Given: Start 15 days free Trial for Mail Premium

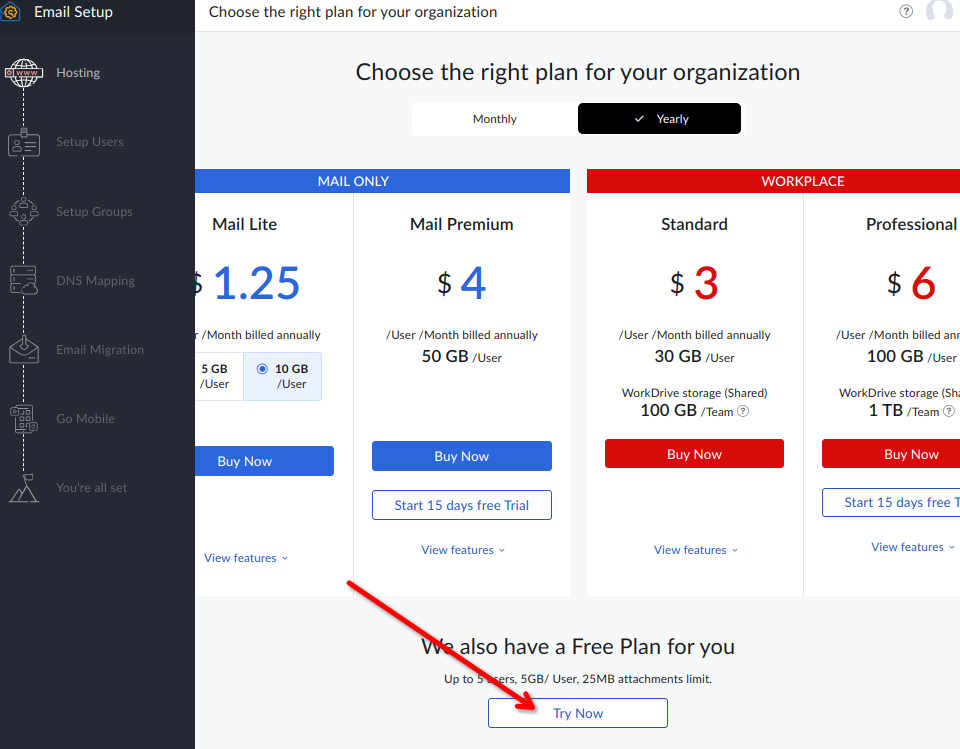Looking at the screenshot, I should point(461,505).
